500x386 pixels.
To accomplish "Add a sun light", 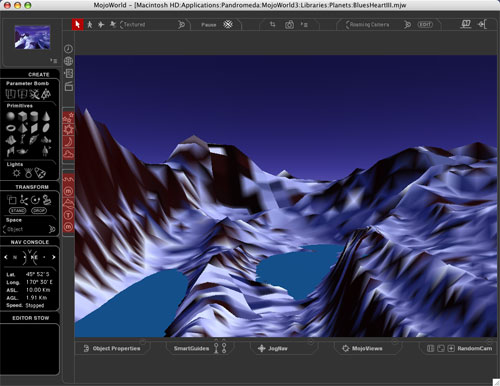I will coord(16,173).
